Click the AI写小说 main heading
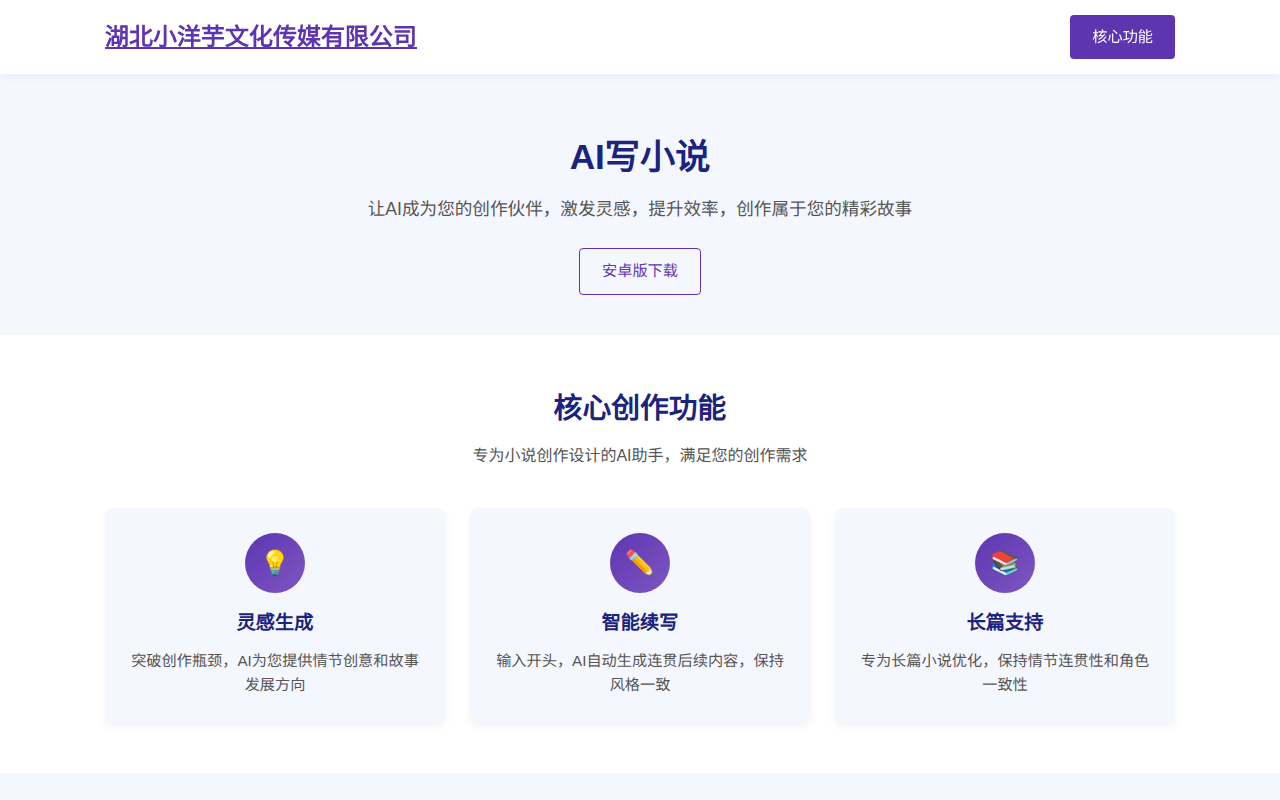 (640, 157)
